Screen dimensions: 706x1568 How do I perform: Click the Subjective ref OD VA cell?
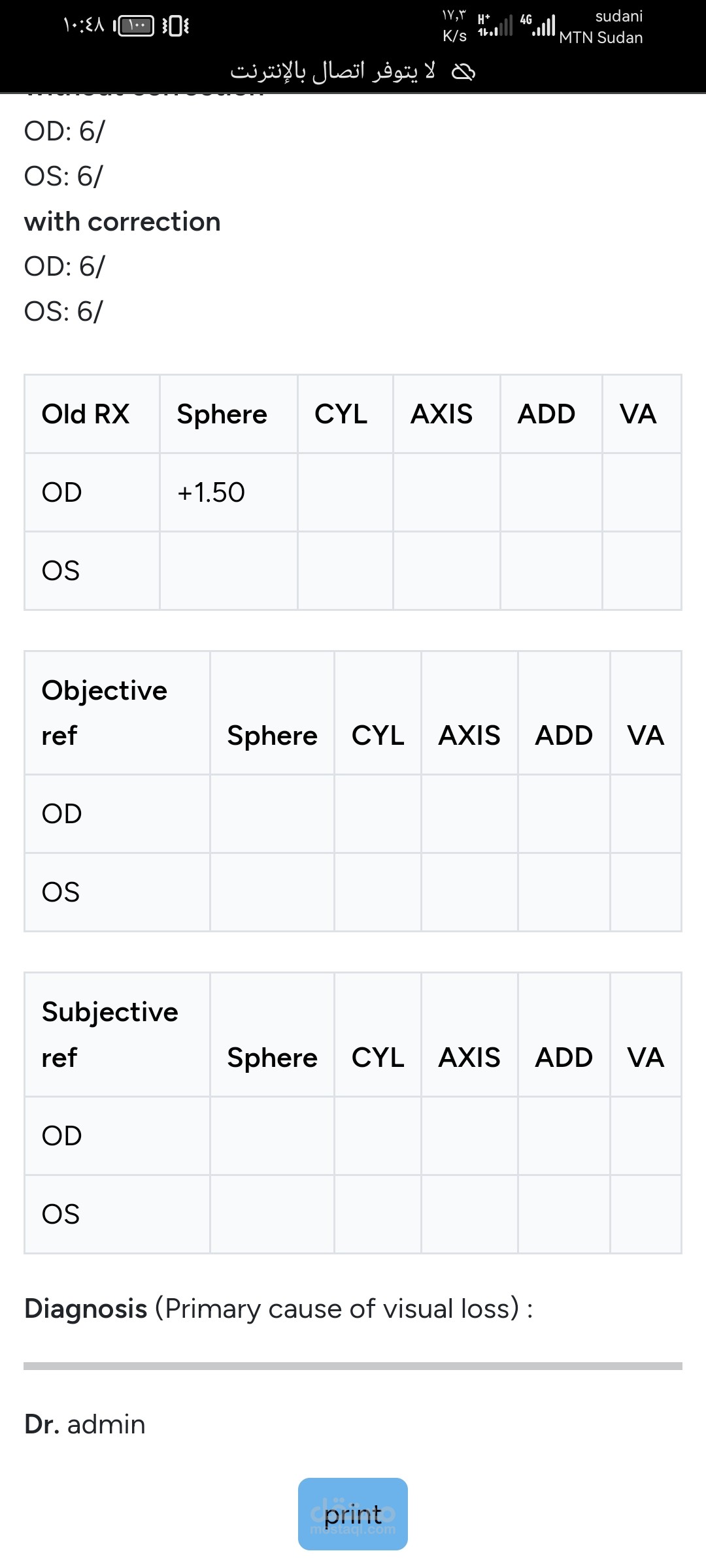pos(645,1135)
